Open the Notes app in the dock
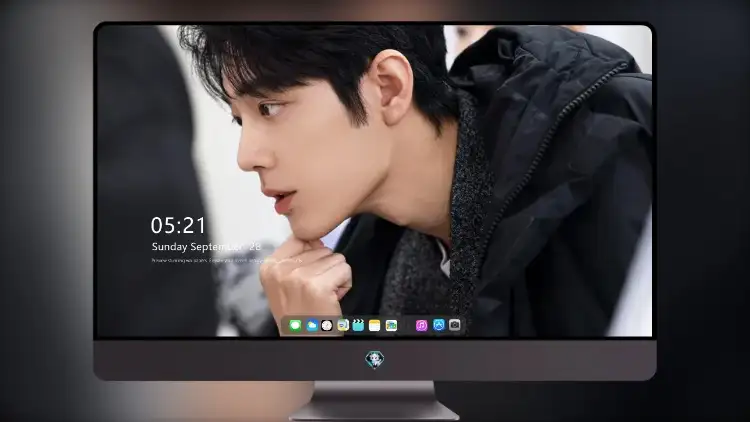Image resolution: width=750 pixels, height=422 pixels. [375, 325]
